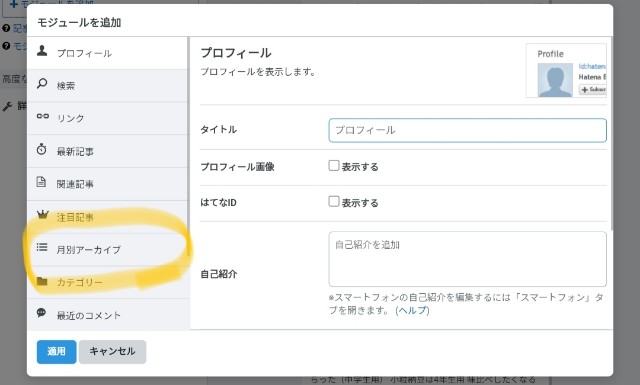Viewport: 640px width, 385px height.
Task: Enable はてなID 表示する checkbox
Action: point(334,201)
